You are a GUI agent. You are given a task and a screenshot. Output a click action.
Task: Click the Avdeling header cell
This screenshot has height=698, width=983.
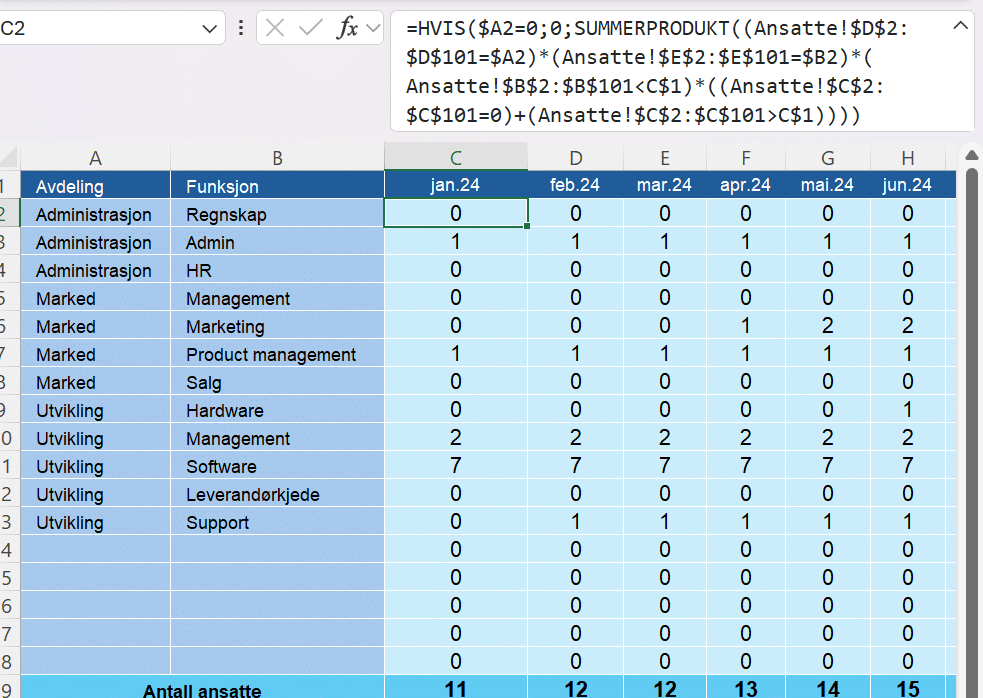pyautogui.click(x=95, y=186)
